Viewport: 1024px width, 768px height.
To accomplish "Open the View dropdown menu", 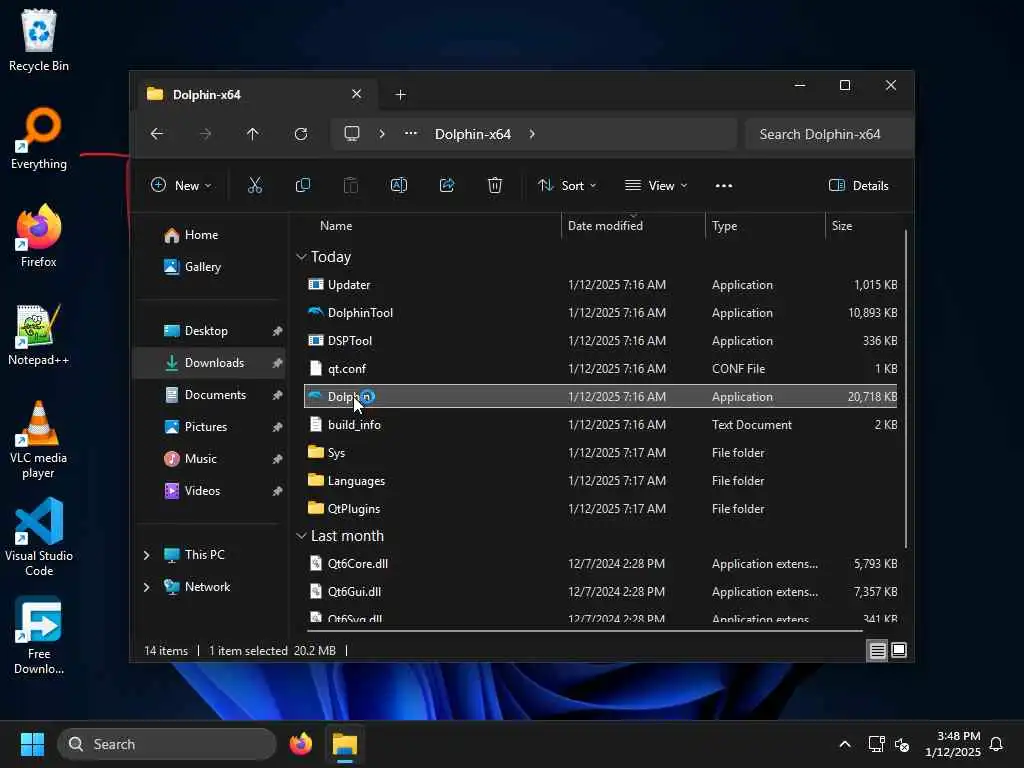I will (x=656, y=185).
